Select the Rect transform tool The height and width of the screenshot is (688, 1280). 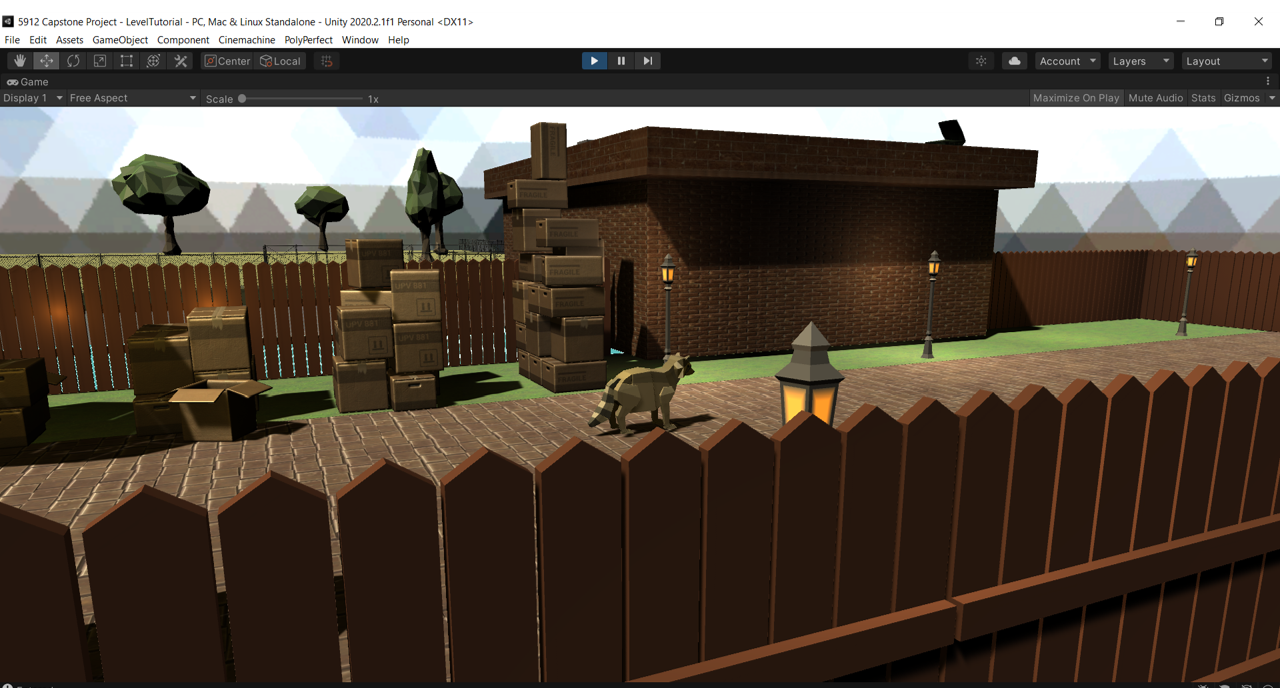tap(127, 61)
